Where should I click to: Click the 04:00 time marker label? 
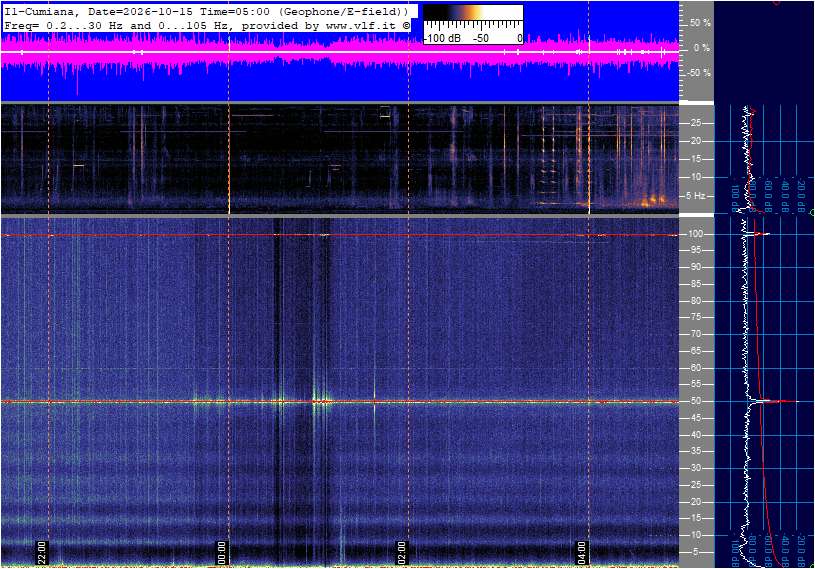[582, 552]
